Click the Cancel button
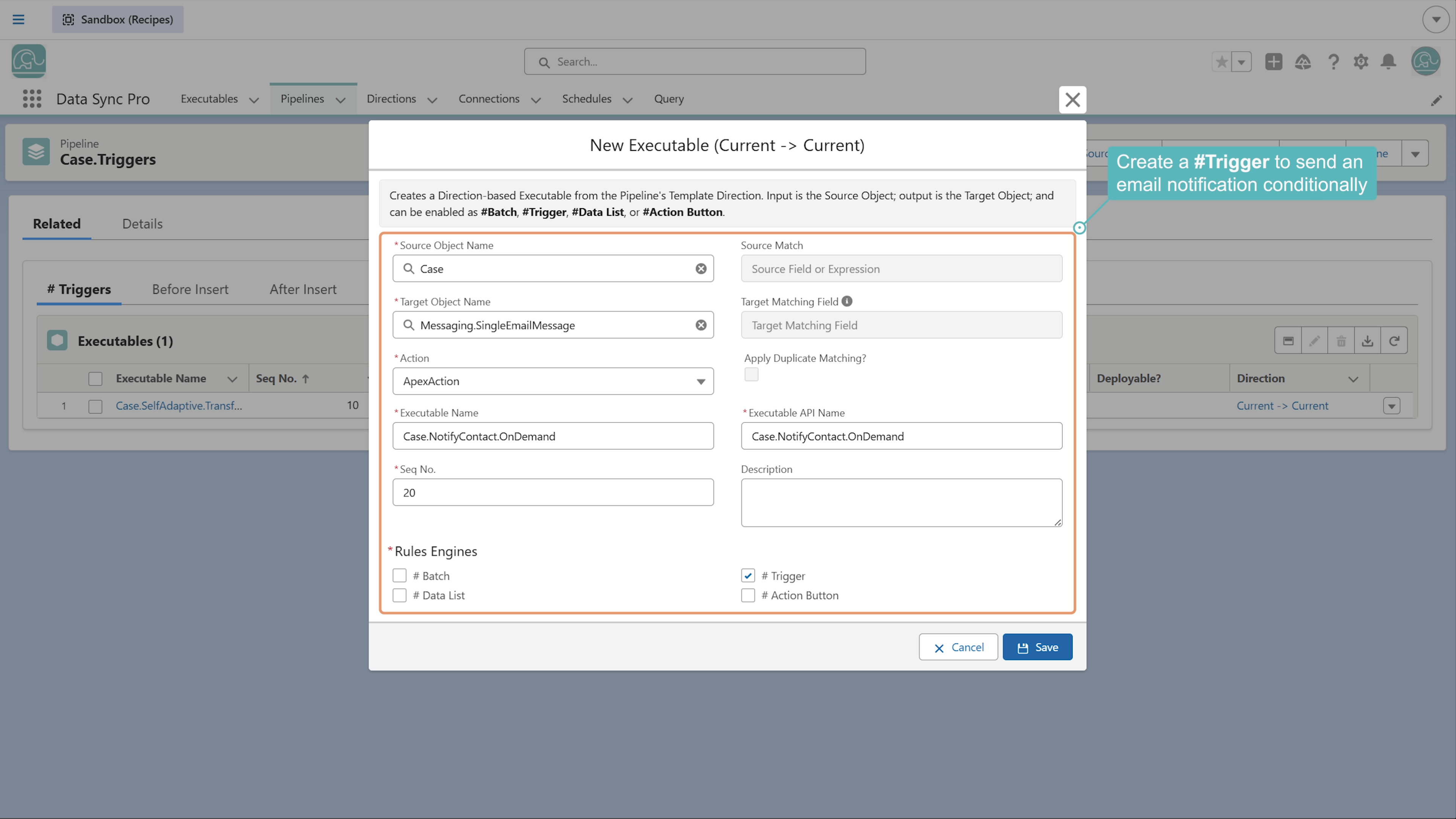 958,647
